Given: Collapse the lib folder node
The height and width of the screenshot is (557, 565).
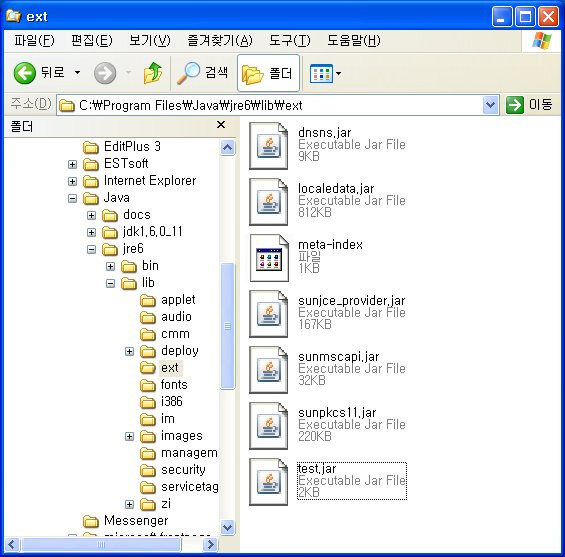Looking at the screenshot, I should pyautogui.click(x=111, y=284).
